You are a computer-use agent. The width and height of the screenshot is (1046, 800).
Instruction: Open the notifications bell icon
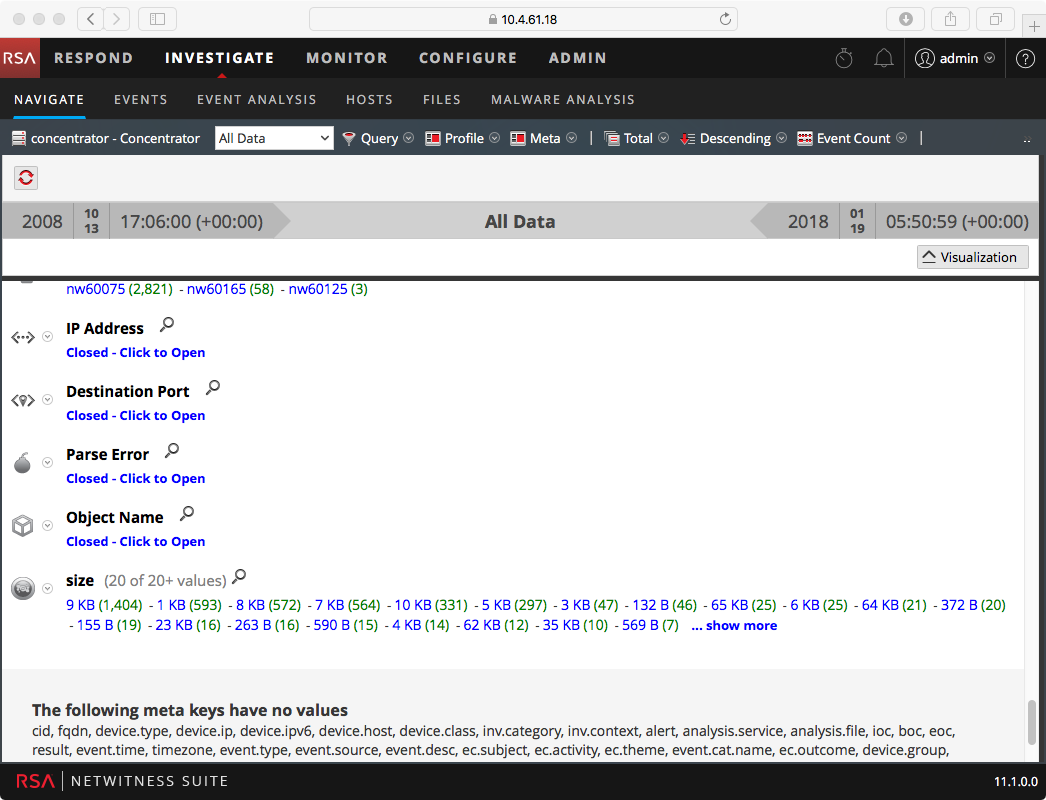click(x=883, y=58)
